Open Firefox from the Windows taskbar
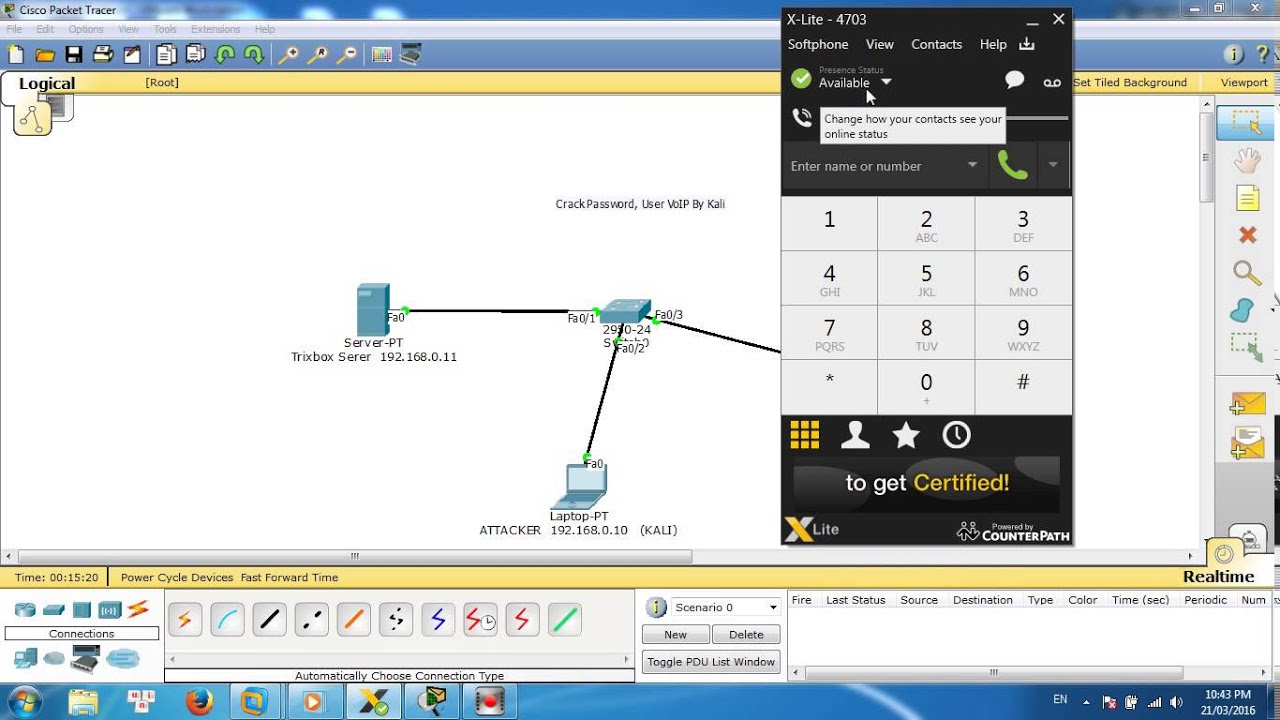This screenshot has height=720, width=1280. [x=199, y=702]
